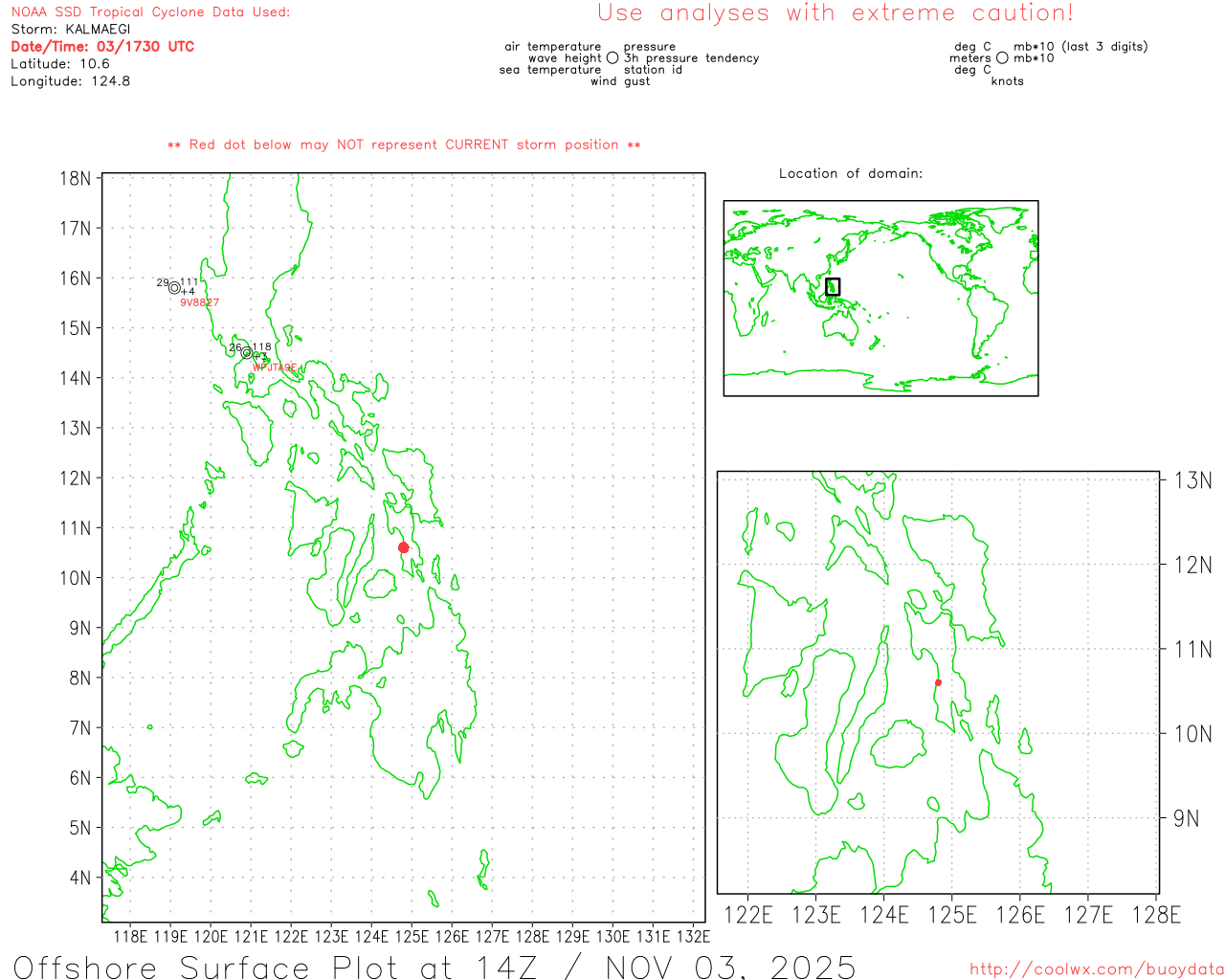
Task: Click the red station ID label WPJTA9E
Action: 274,367
